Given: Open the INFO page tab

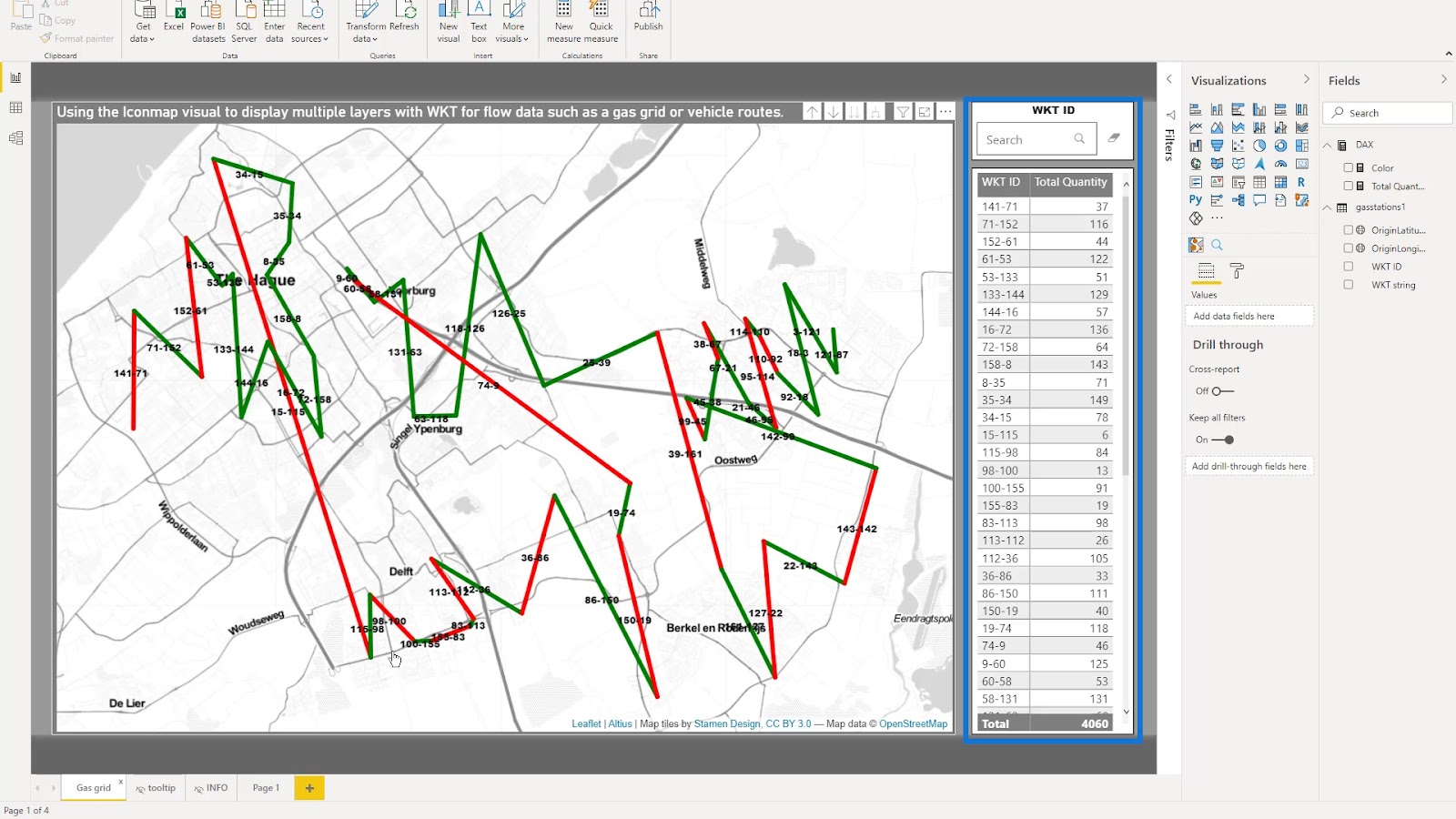Looking at the screenshot, I should coord(211,788).
